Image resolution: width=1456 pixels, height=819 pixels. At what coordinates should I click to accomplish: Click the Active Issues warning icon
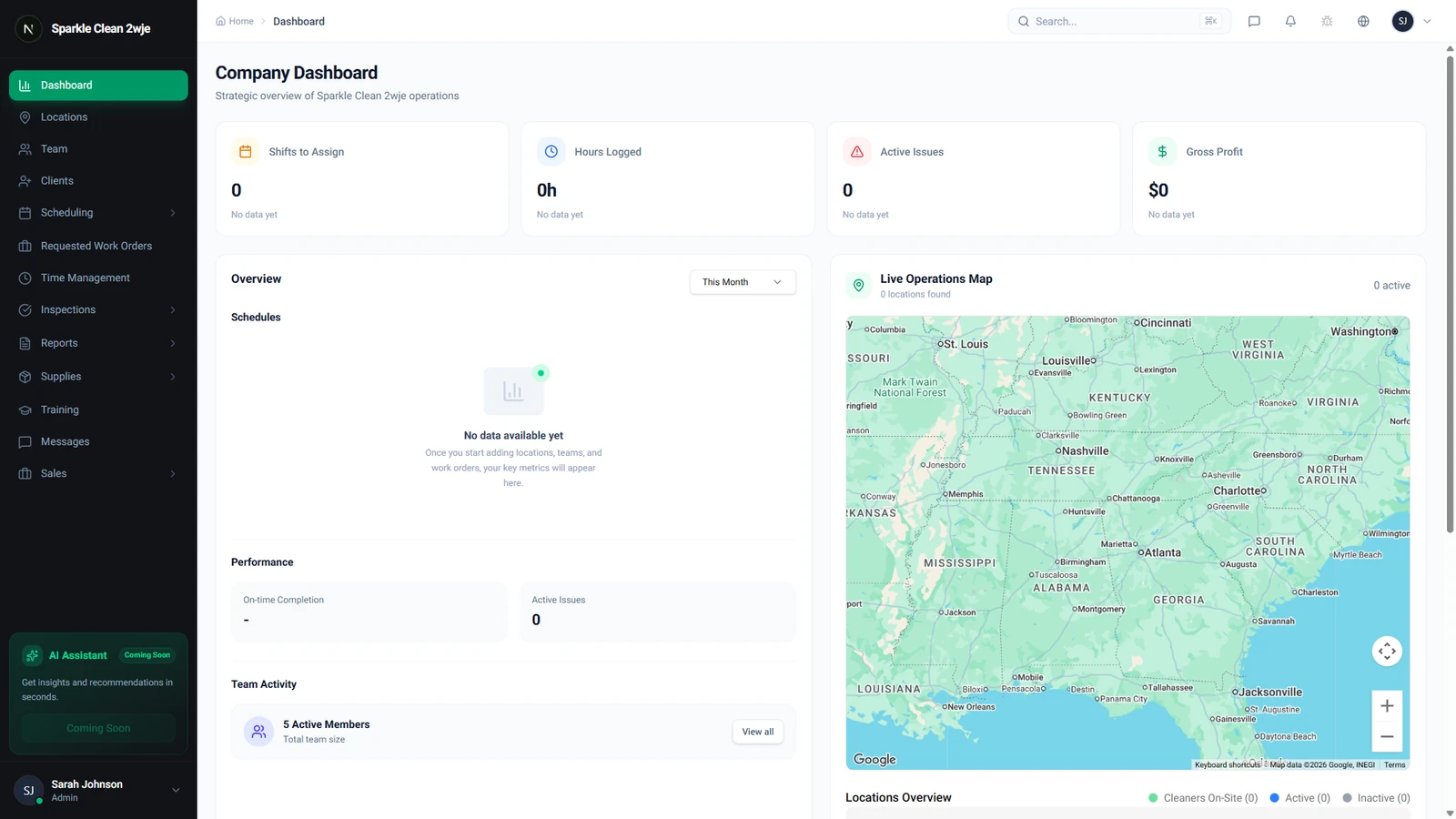click(857, 152)
